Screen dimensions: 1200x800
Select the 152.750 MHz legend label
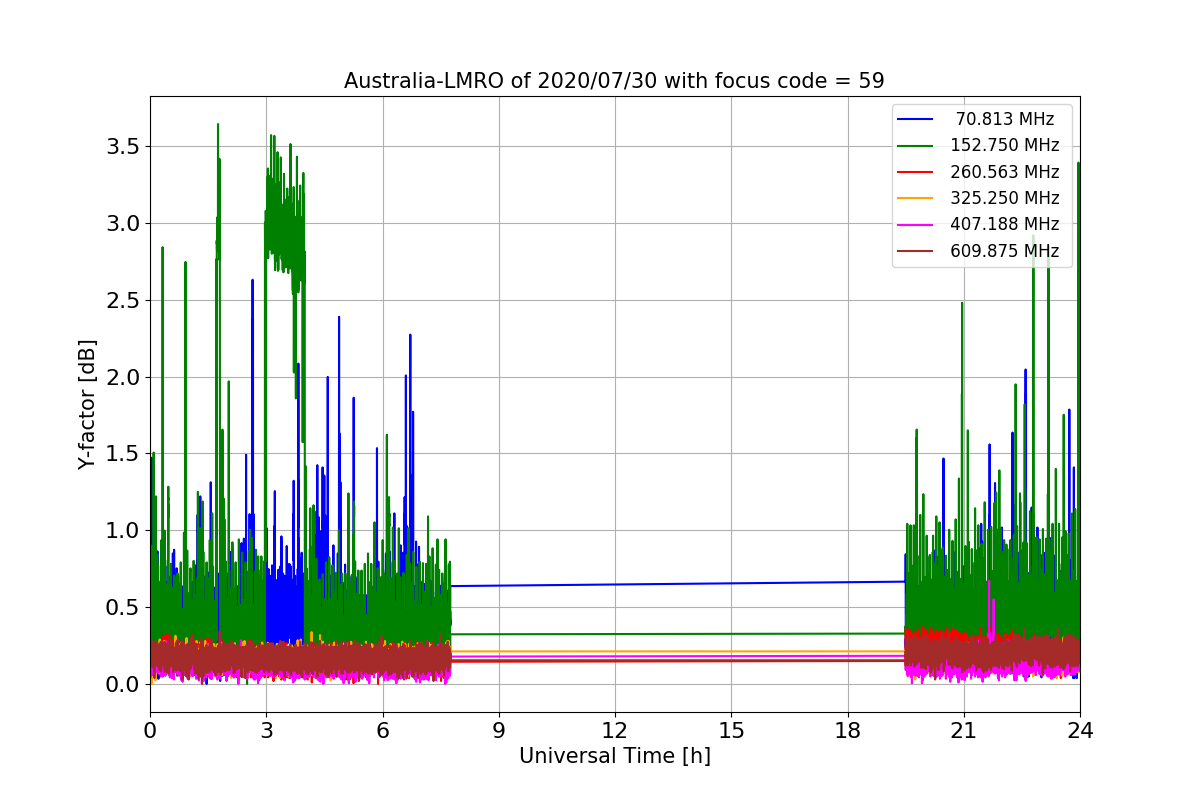coord(1005,145)
